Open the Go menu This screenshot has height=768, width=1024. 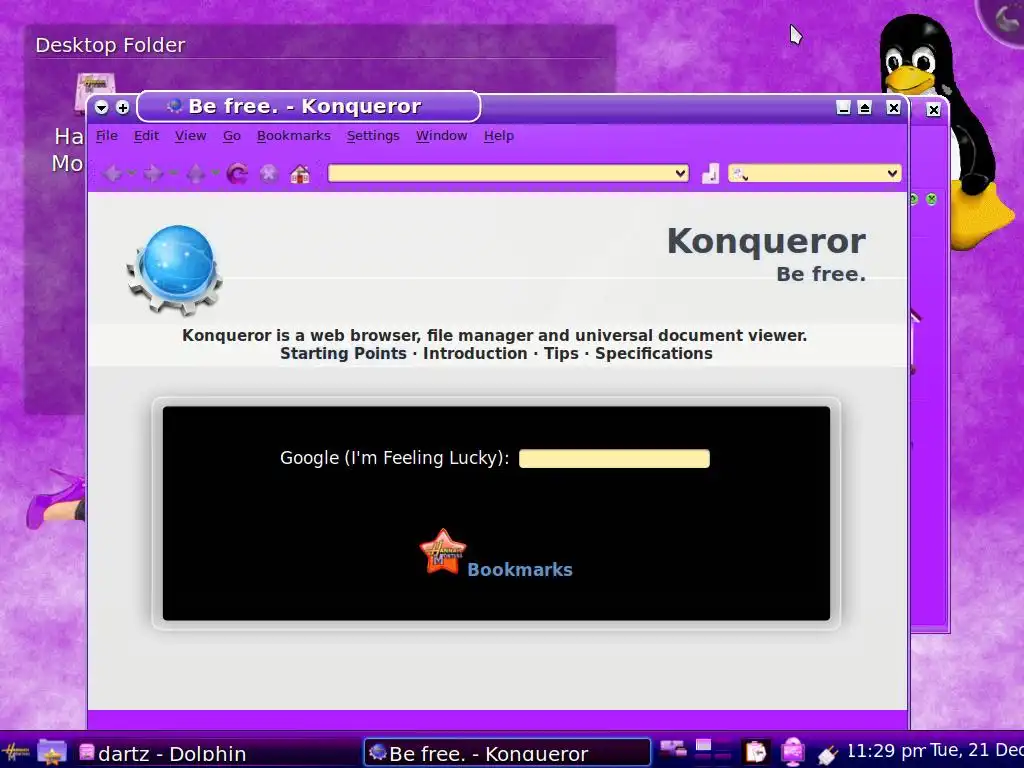232,136
